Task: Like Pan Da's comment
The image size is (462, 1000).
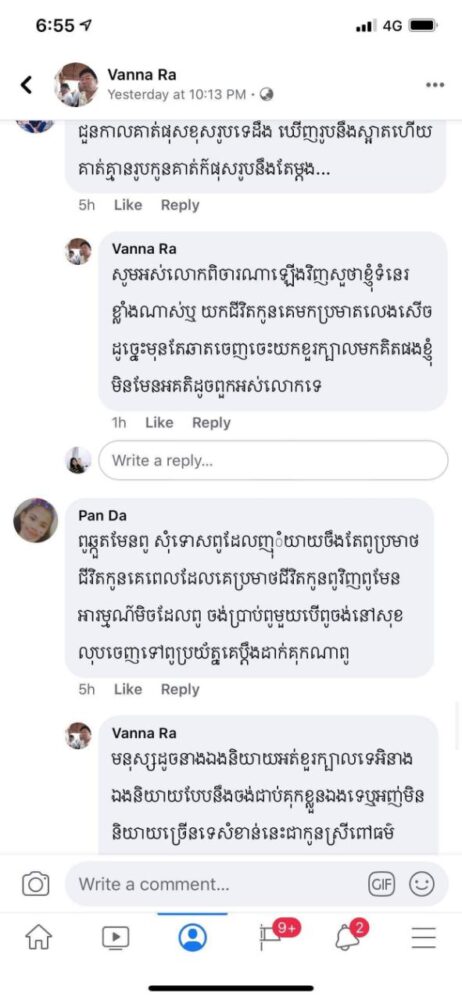Action: 128,689
